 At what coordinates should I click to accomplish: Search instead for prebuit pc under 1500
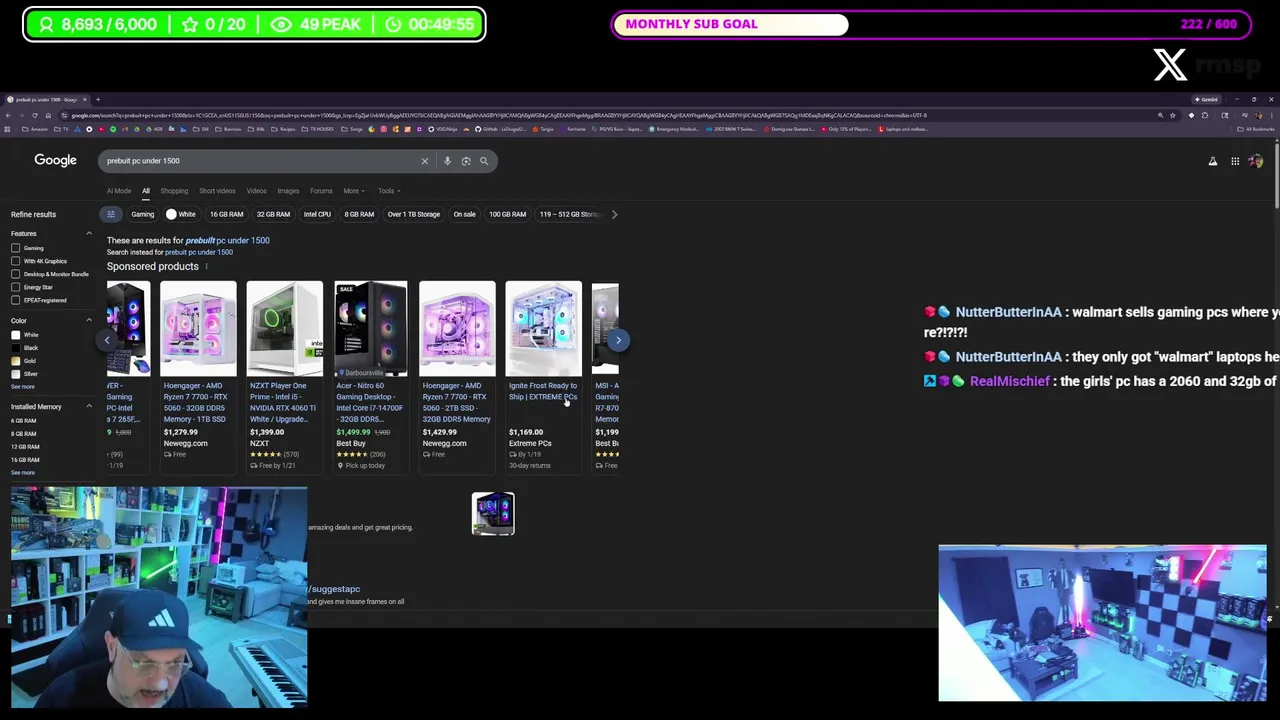[x=199, y=252]
